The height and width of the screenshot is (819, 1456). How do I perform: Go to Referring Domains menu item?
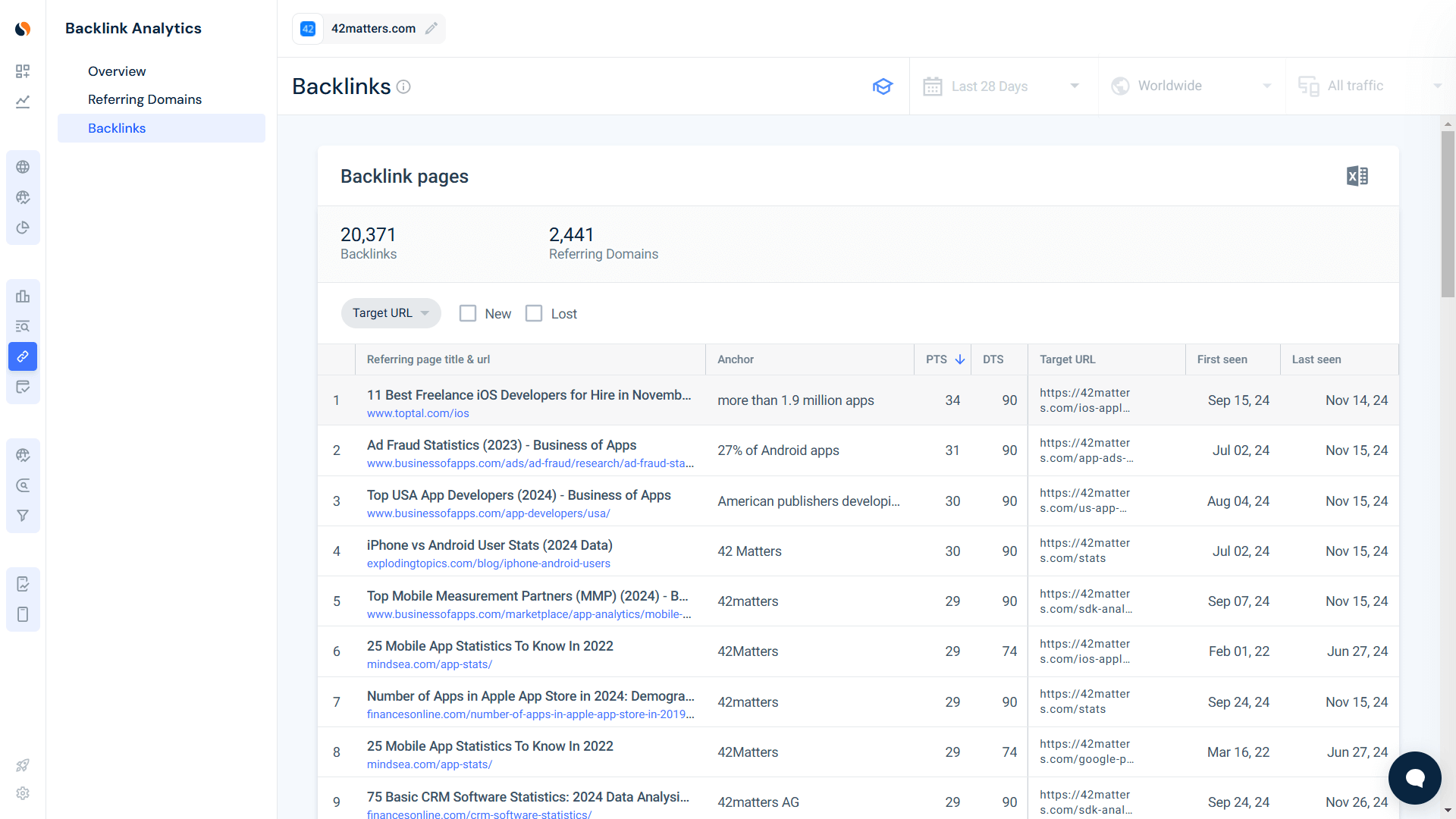(145, 99)
